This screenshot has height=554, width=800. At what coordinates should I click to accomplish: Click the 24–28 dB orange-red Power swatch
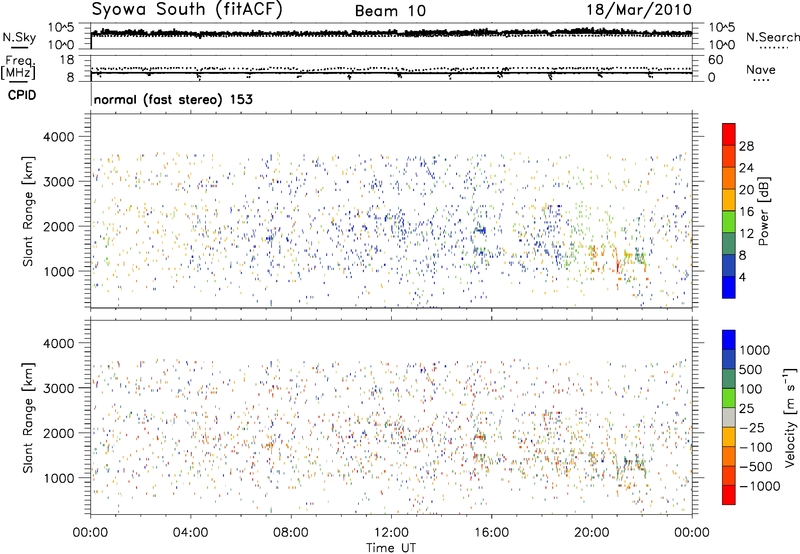coord(729,156)
